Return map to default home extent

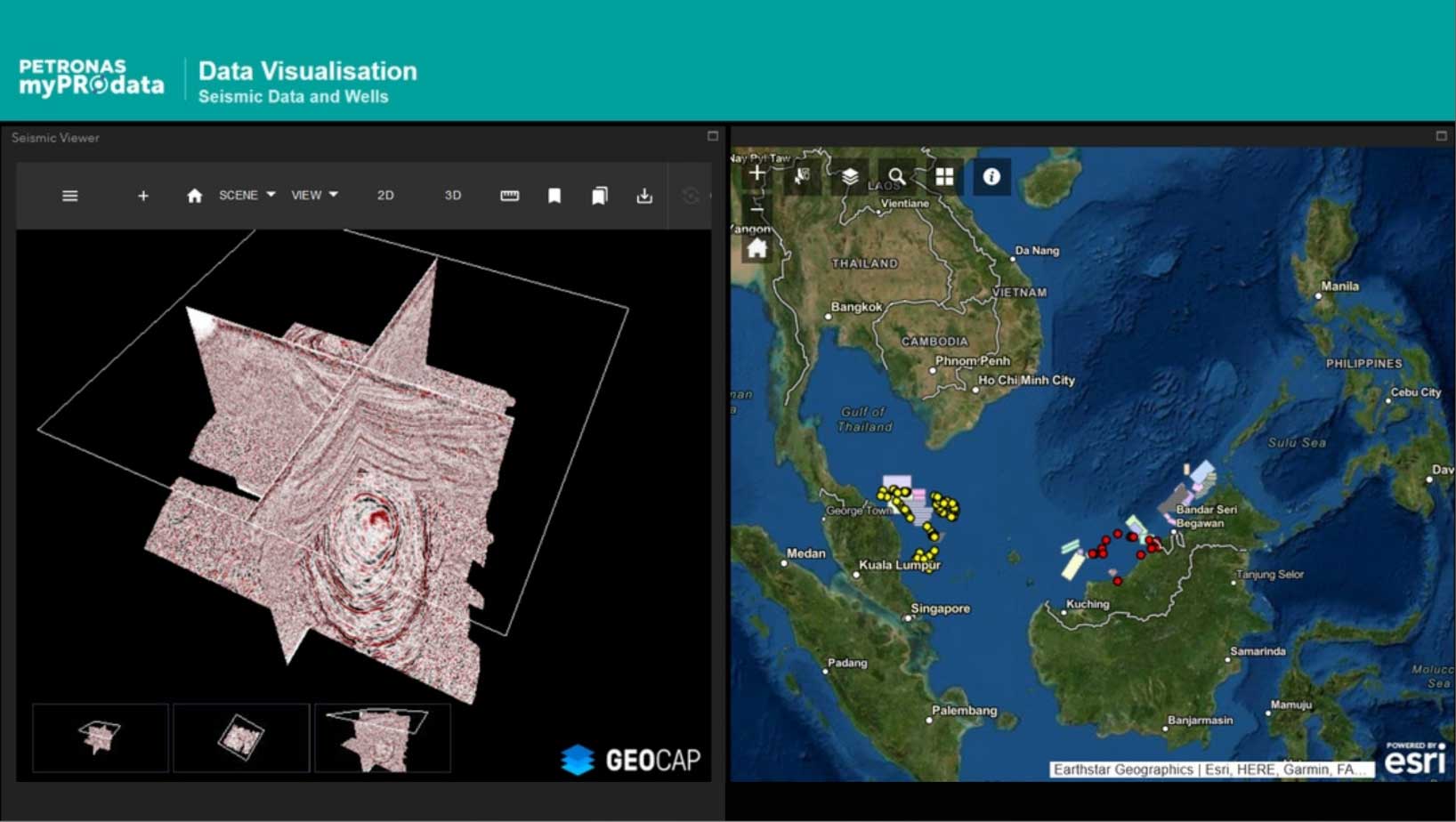click(x=756, y=248)
